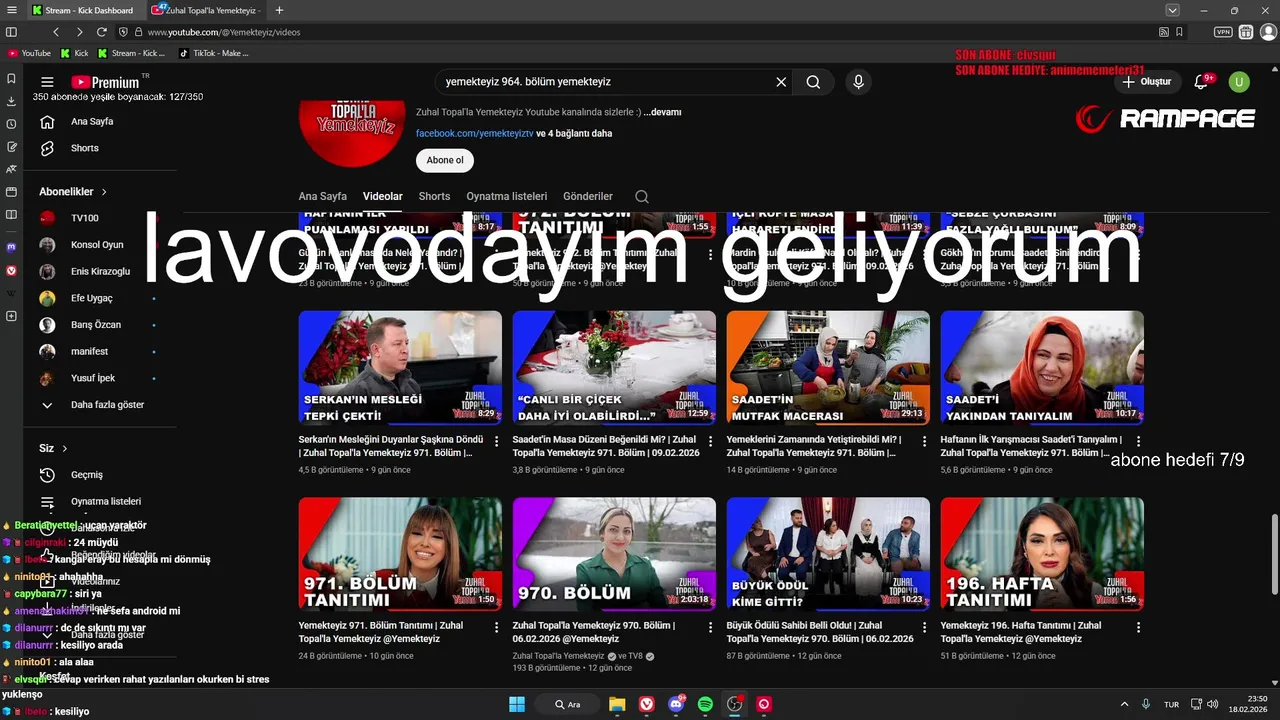Open the Opera sidebar downloads icon
Viewport: 1280px width, 720px height.
(x=11, y=101)
